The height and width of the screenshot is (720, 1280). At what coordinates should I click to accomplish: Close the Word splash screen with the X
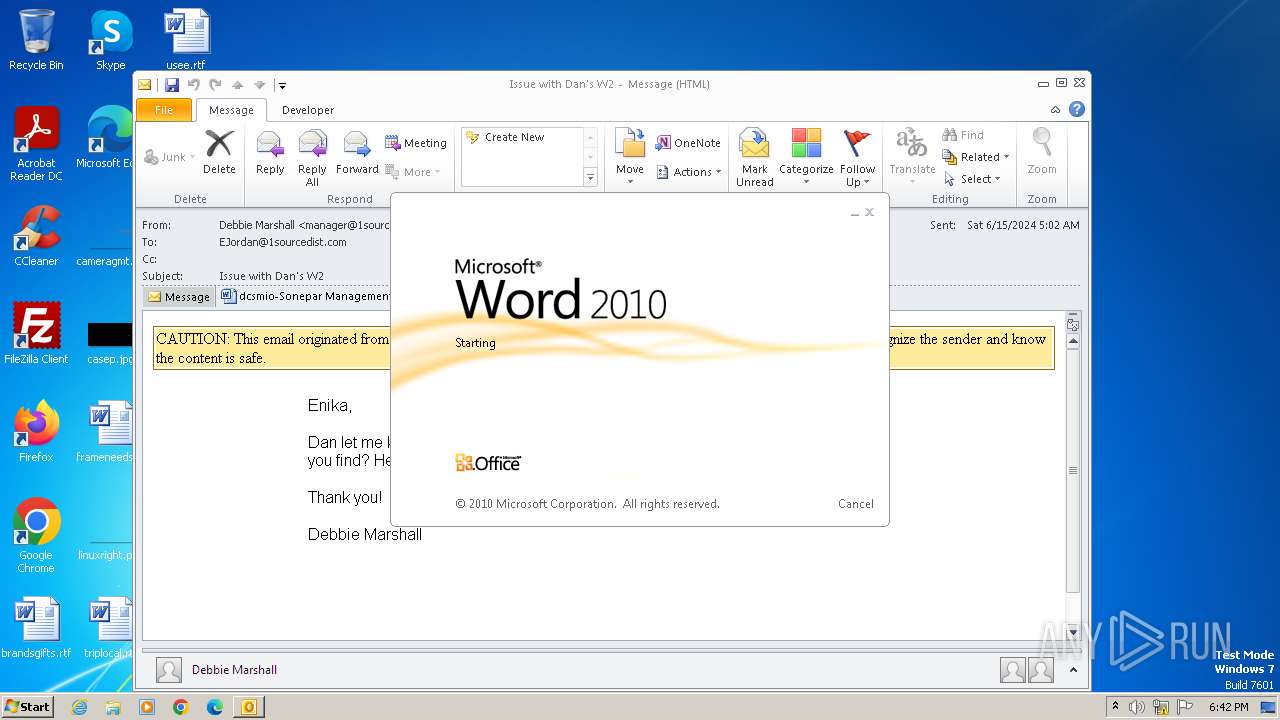click(x=870, y=212)
